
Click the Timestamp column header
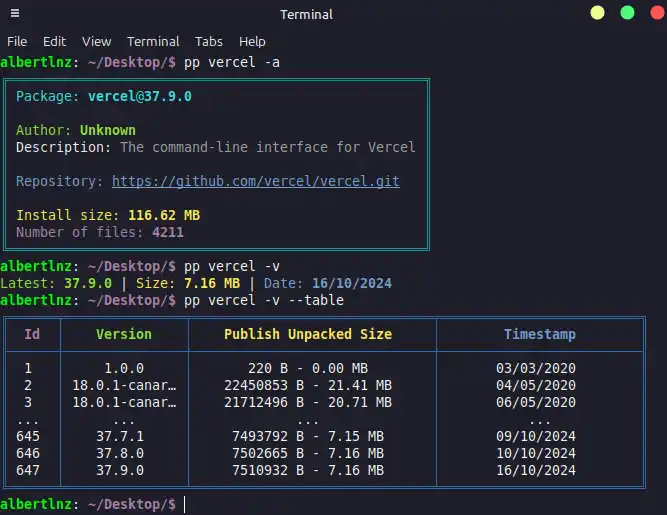(x=540, y=334)
